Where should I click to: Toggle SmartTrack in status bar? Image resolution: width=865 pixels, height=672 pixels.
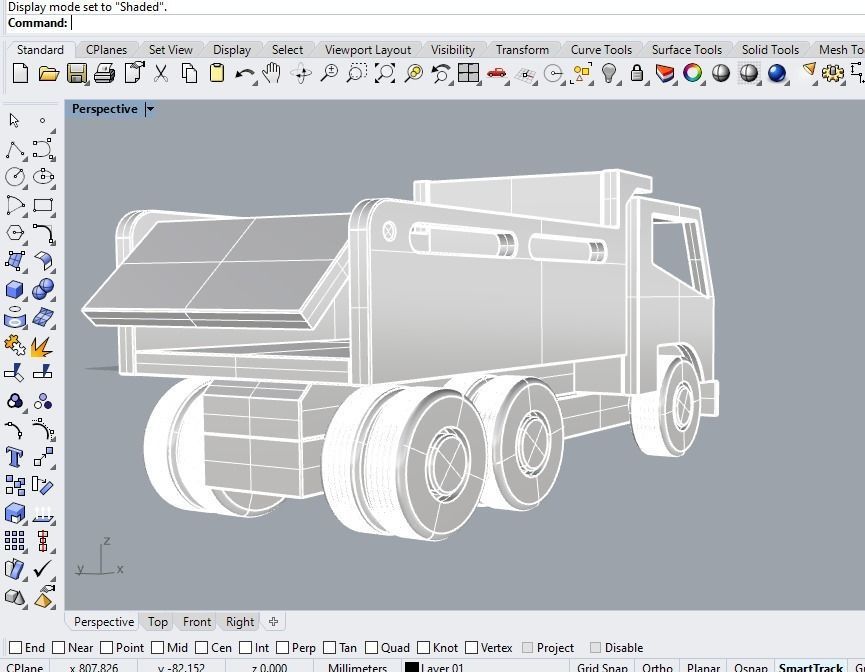tap(811, 667)
